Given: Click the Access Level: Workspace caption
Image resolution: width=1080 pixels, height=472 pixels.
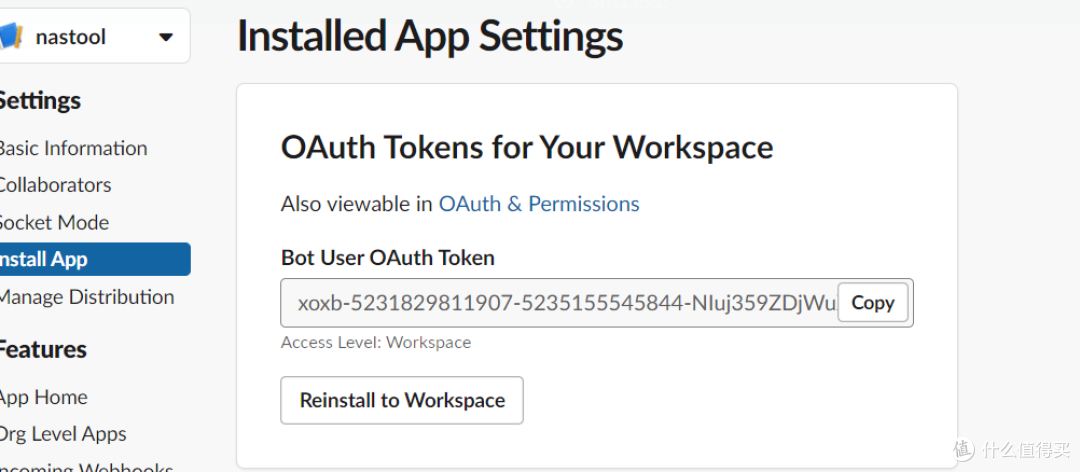Looking at the screenshot, I should point(376,342).
